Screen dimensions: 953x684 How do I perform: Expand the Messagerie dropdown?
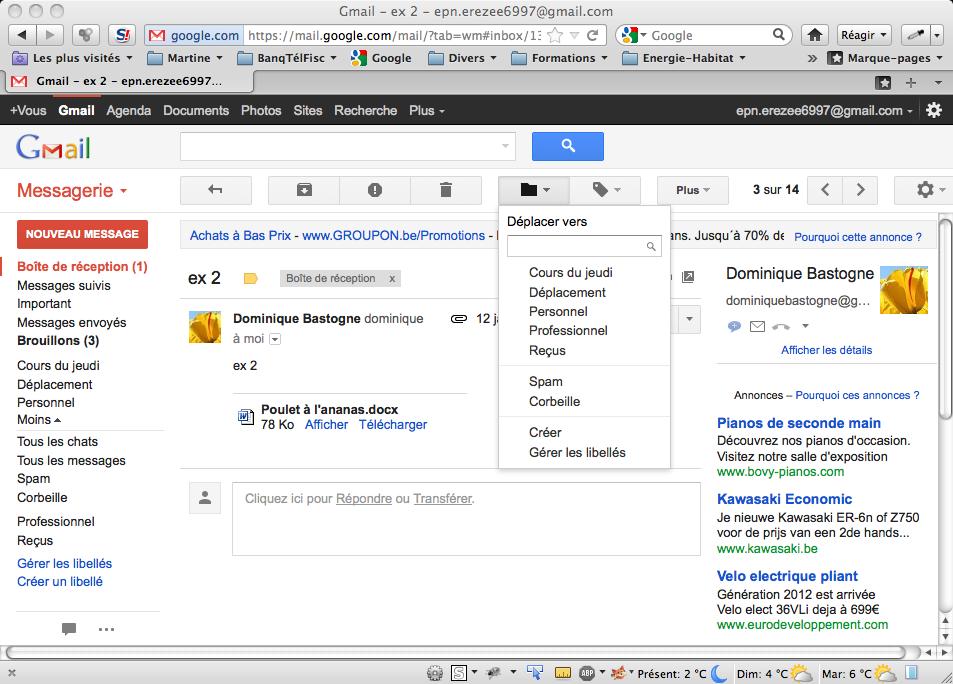click(72, 190)
